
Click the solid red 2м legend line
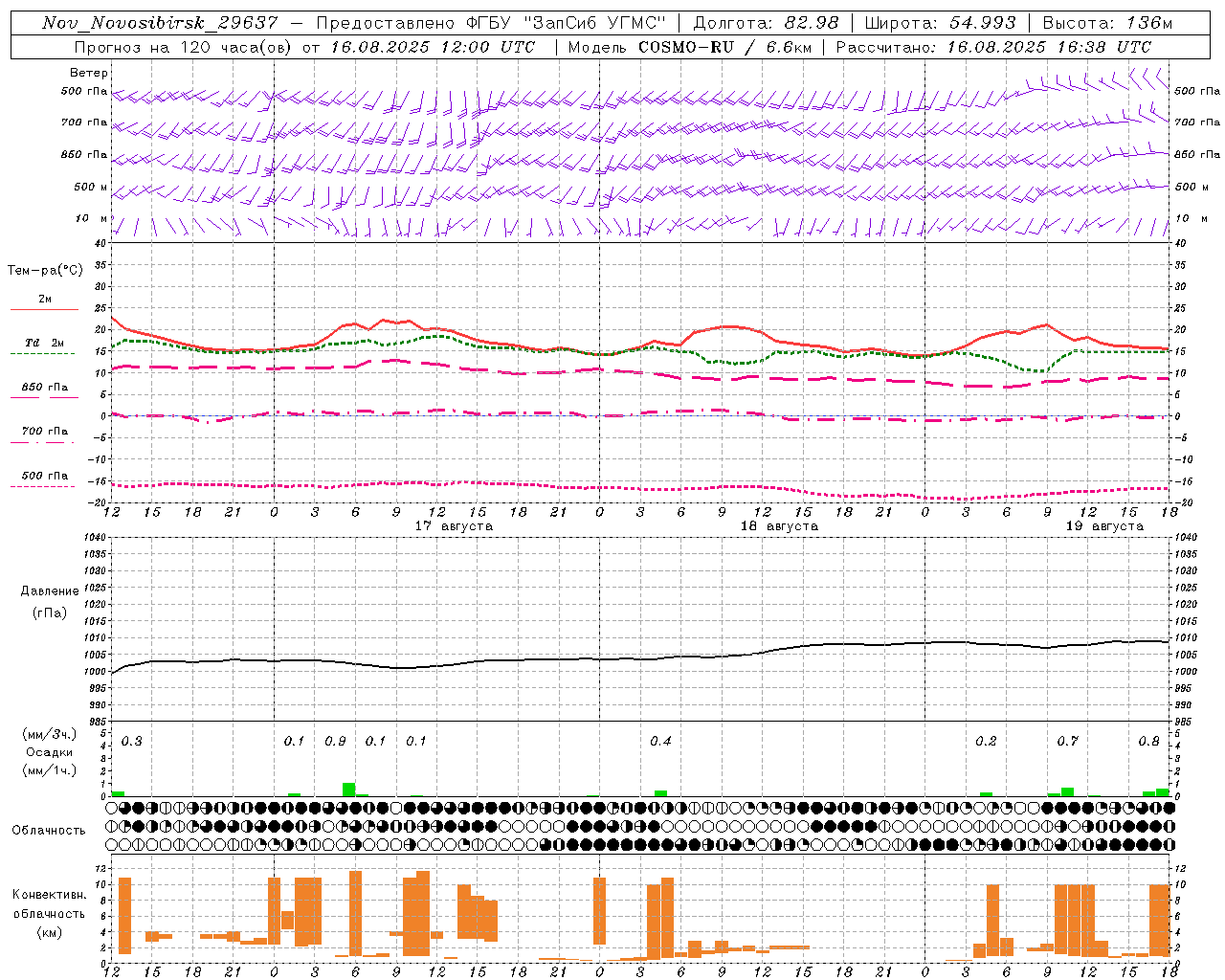(44, 309)
